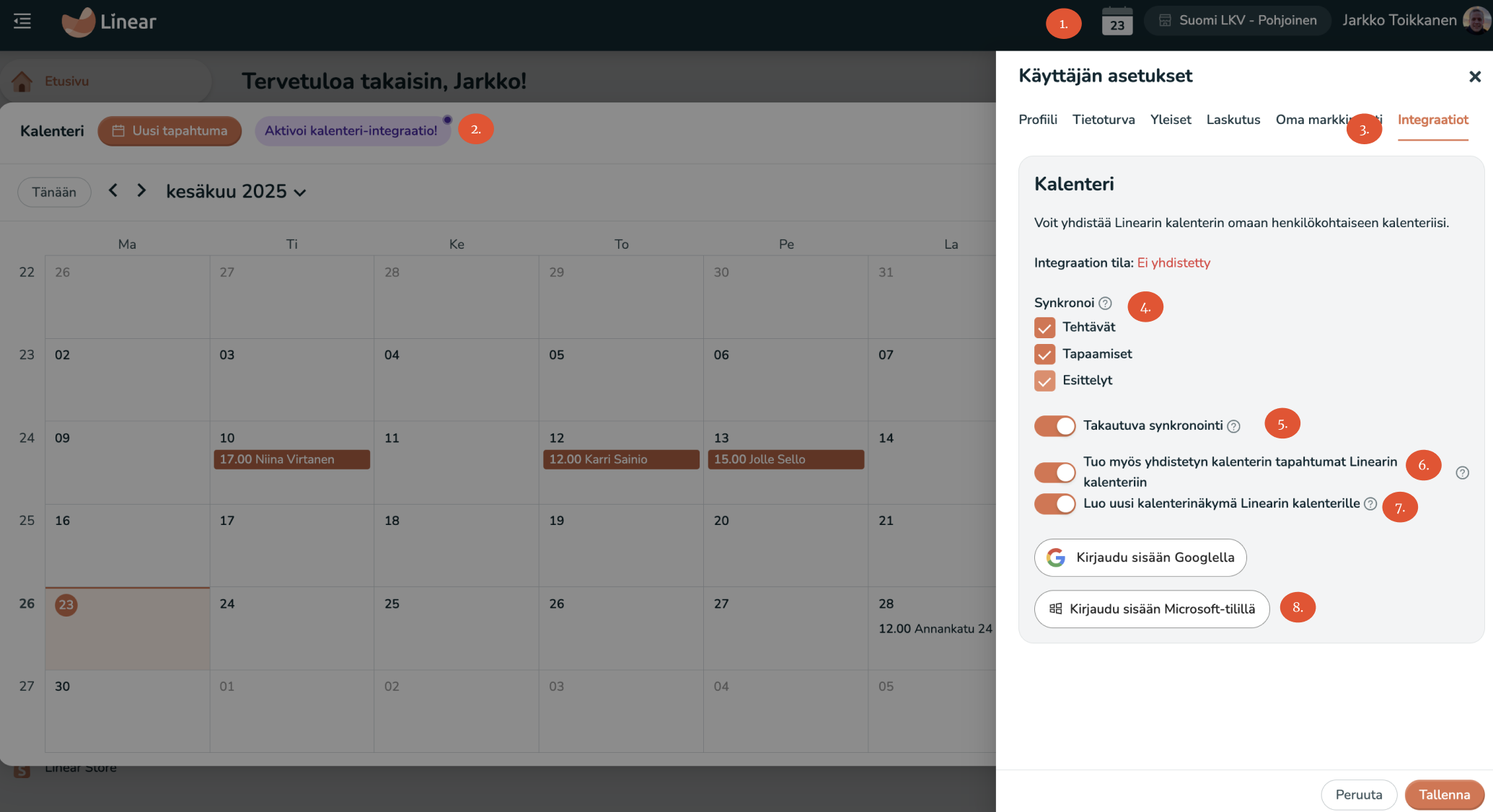1493x812 pixels.
Task: Open Jarkko Toikkanen's profile avatar
Action: point(1476,19)
